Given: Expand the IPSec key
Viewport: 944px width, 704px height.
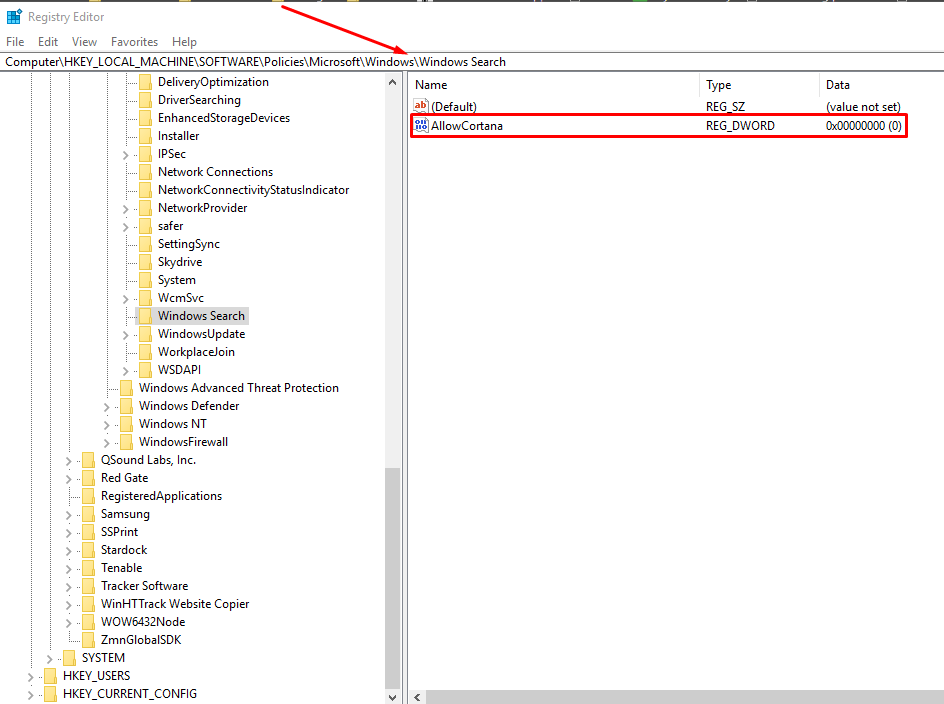Looking at the screenshot, I should pyautogui.click(x=125, y=155).
